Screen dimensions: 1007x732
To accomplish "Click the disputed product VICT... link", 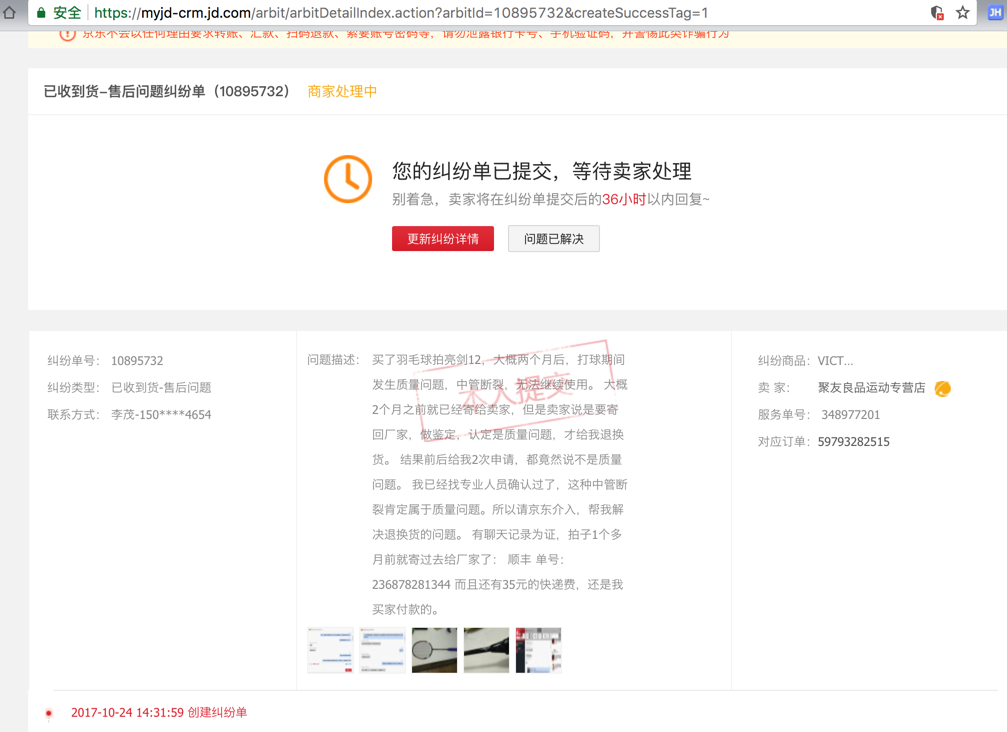I will pos(835,361).
